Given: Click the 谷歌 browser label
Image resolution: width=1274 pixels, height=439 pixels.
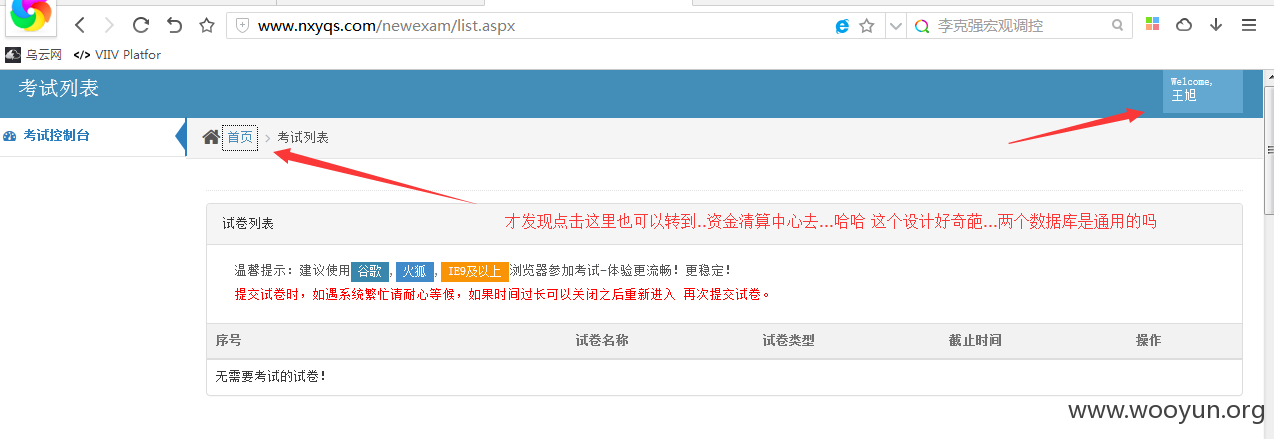Looking at the screenshot, I should pos(370,271).
